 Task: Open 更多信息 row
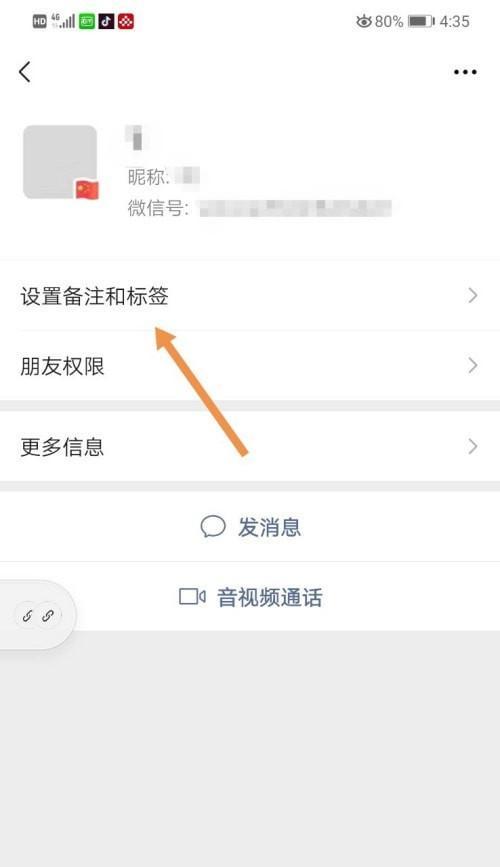(x=250, y=447)
